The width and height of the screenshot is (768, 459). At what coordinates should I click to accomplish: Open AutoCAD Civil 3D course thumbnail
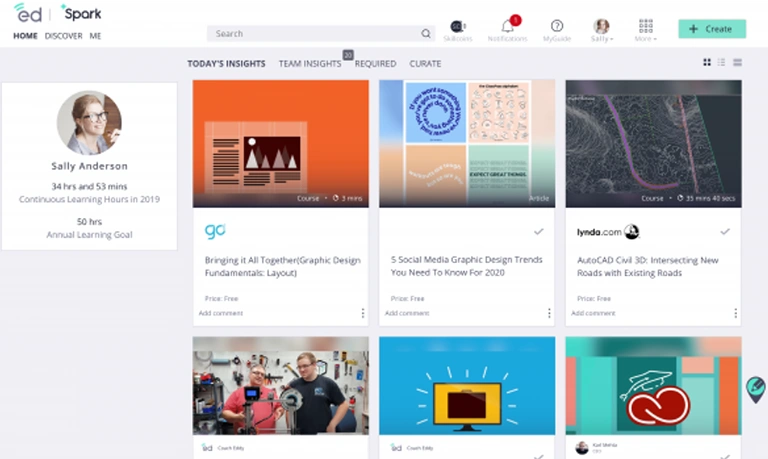653,144
